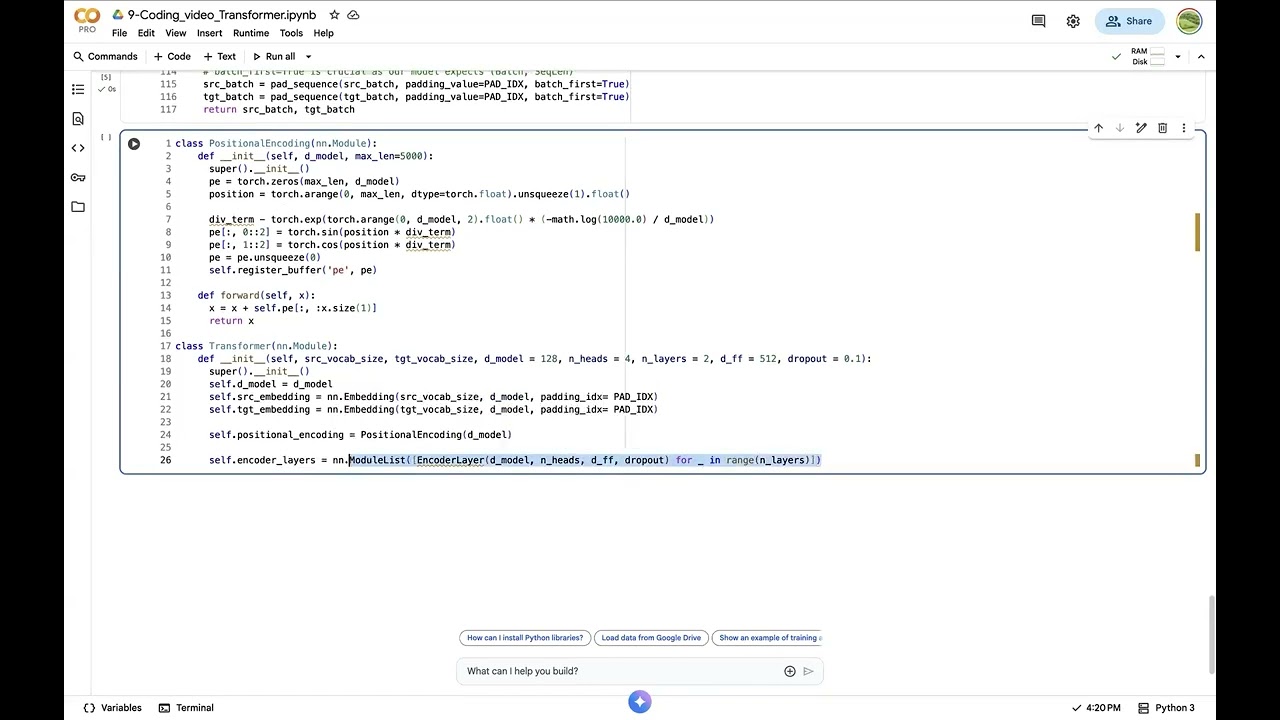Open the Tools menu

coord(291,33)
